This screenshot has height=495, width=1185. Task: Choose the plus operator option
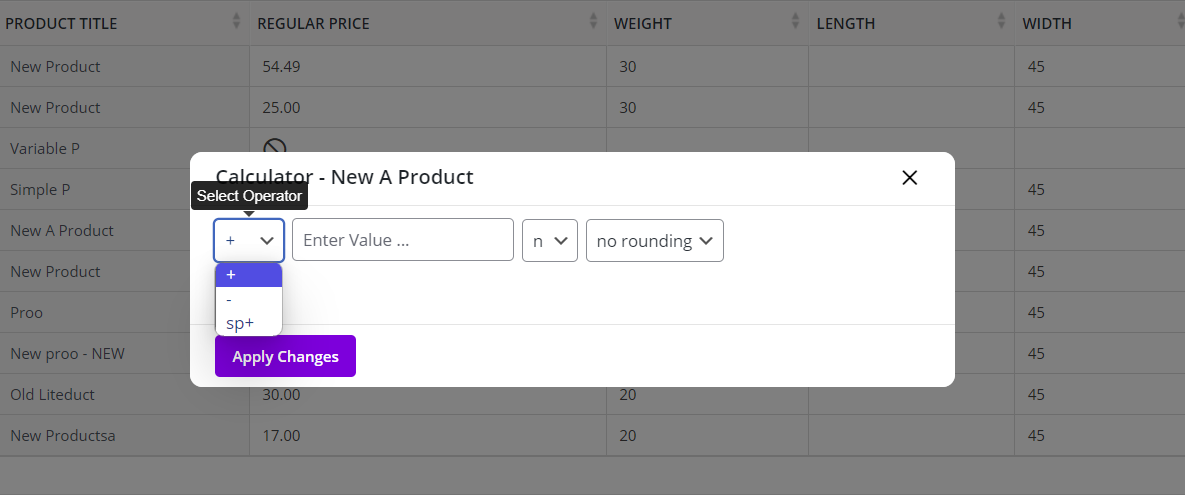249,275
